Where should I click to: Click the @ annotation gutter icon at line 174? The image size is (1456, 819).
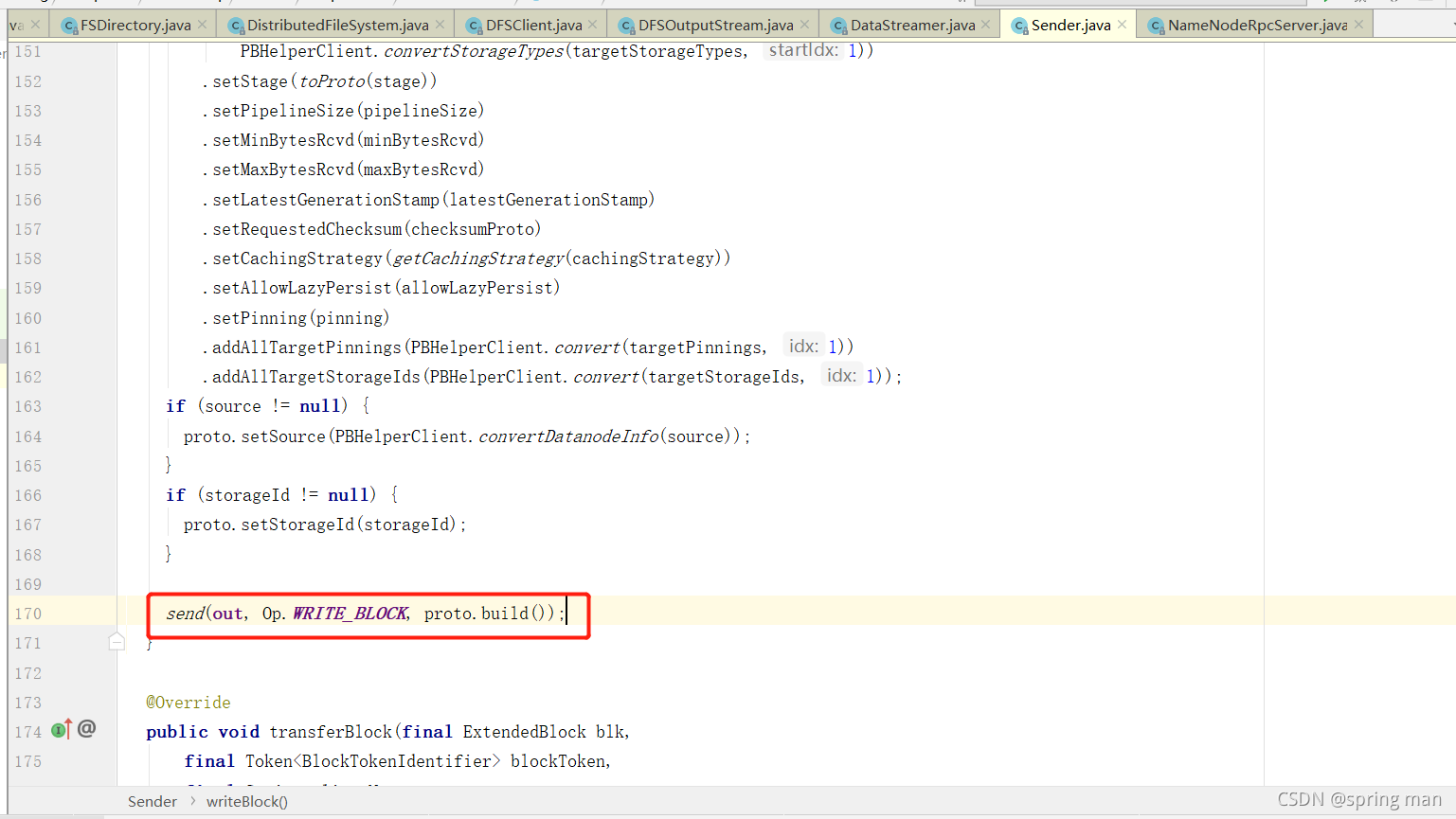pyautogui.click(x=87, y=728)
